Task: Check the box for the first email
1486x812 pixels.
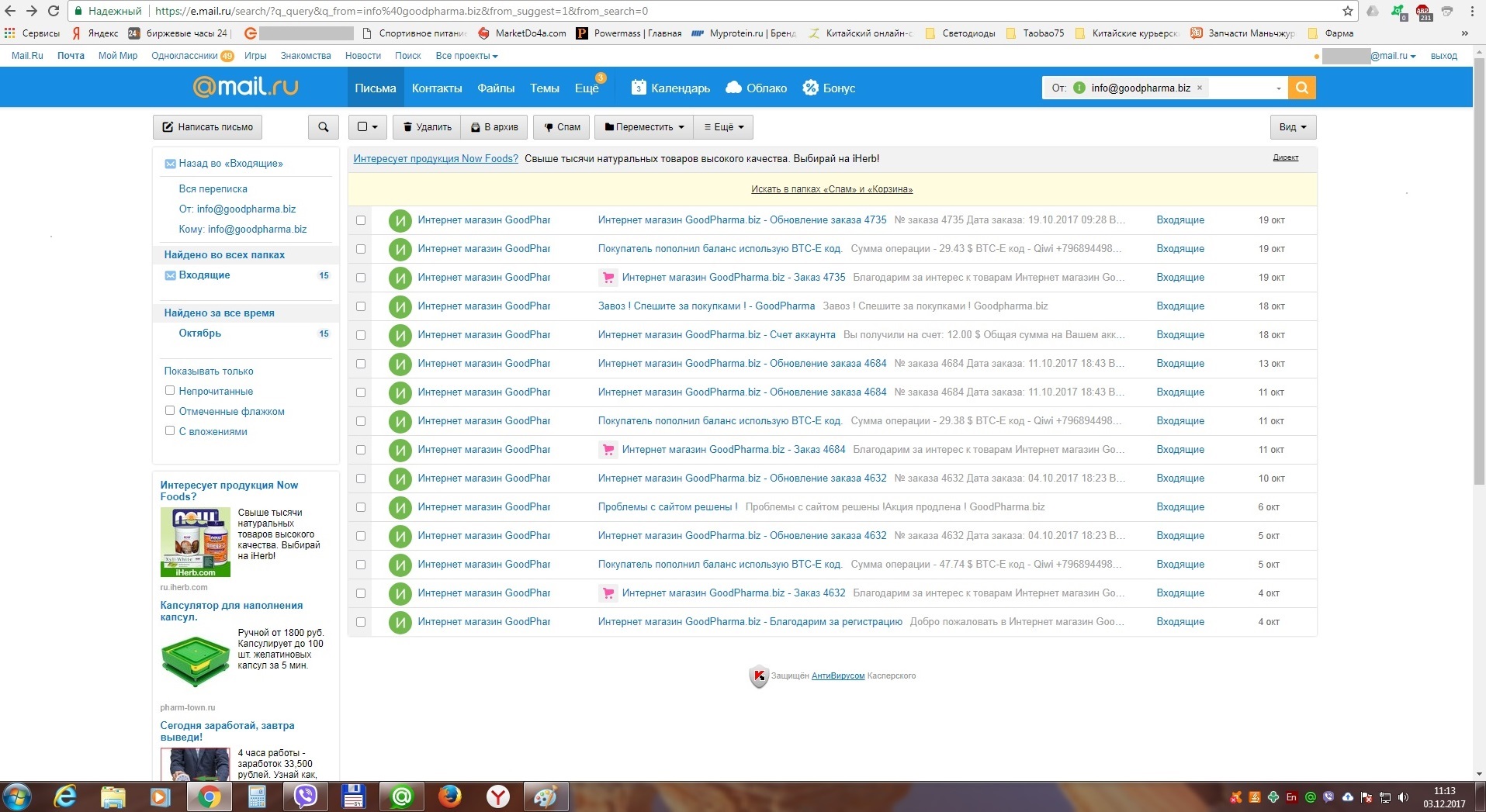Action: click(361, 220)
